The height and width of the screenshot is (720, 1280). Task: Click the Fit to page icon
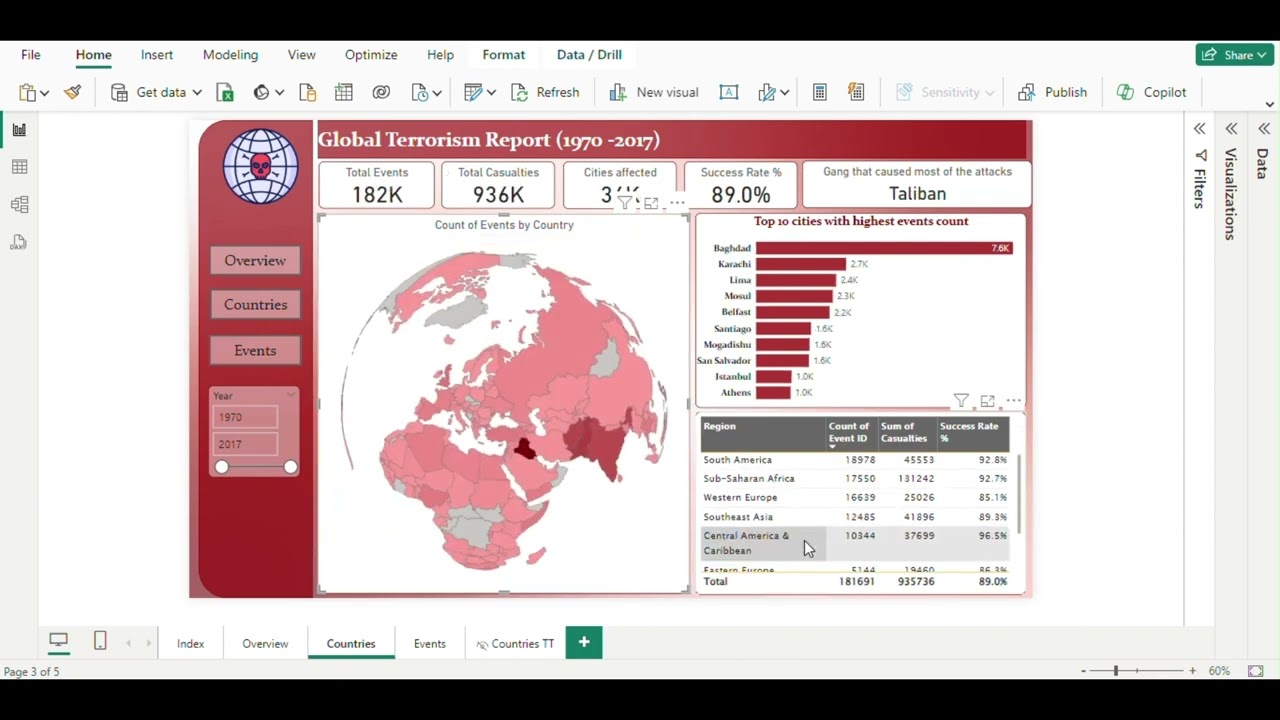pos(1256,671)
